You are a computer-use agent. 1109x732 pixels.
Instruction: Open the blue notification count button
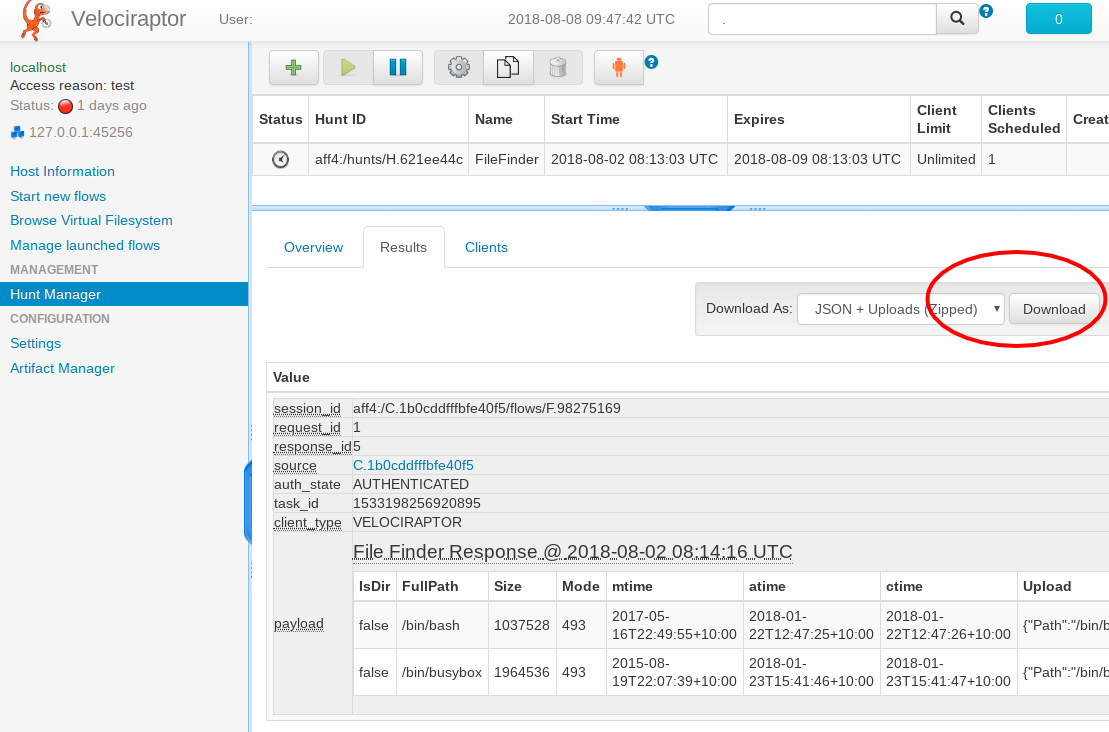coord(1059,19)
